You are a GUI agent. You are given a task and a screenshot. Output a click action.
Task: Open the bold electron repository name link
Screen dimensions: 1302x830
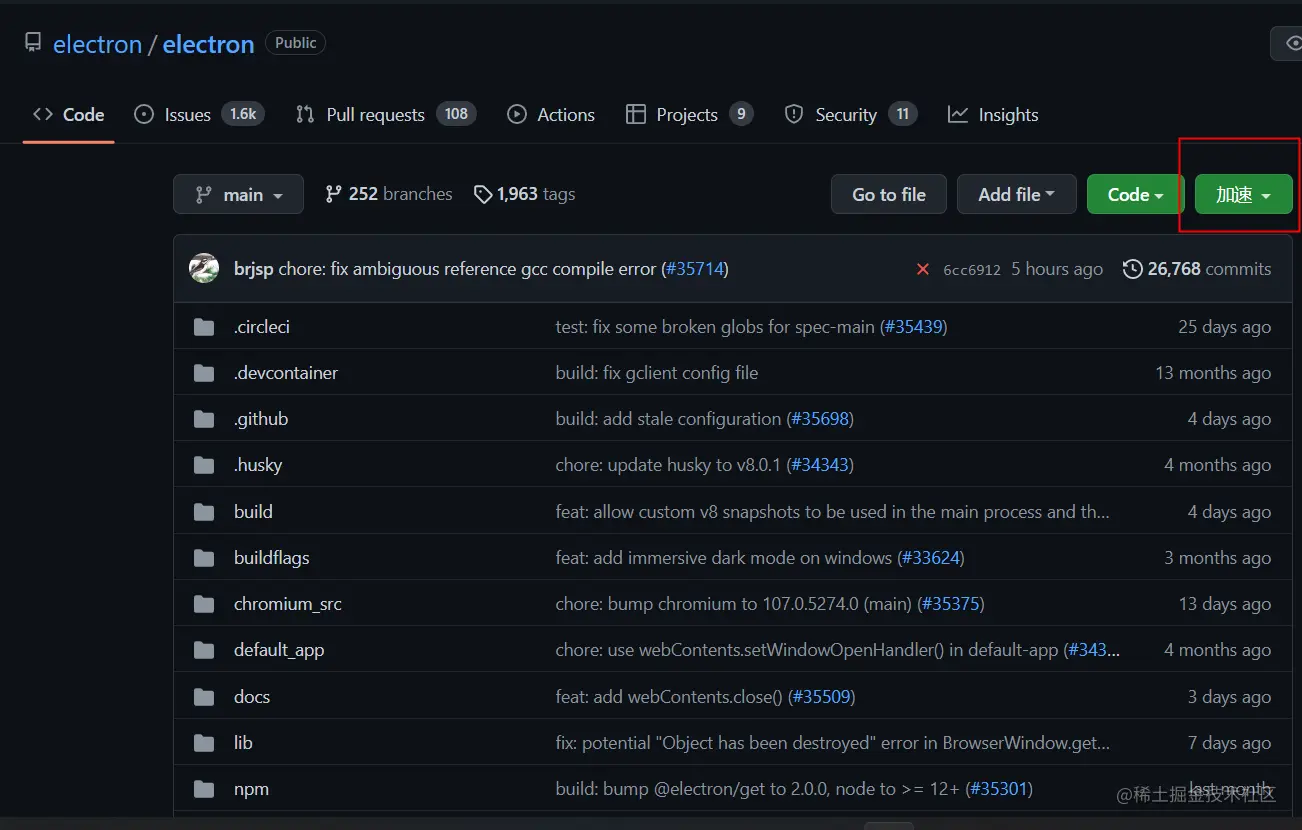click(x=208, y=44)
